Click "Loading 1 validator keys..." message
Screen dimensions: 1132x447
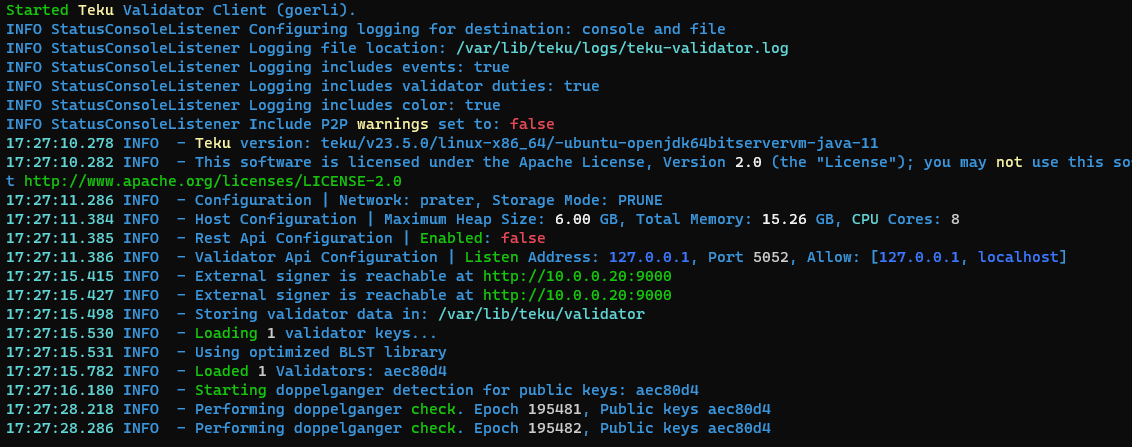point(315,333)
